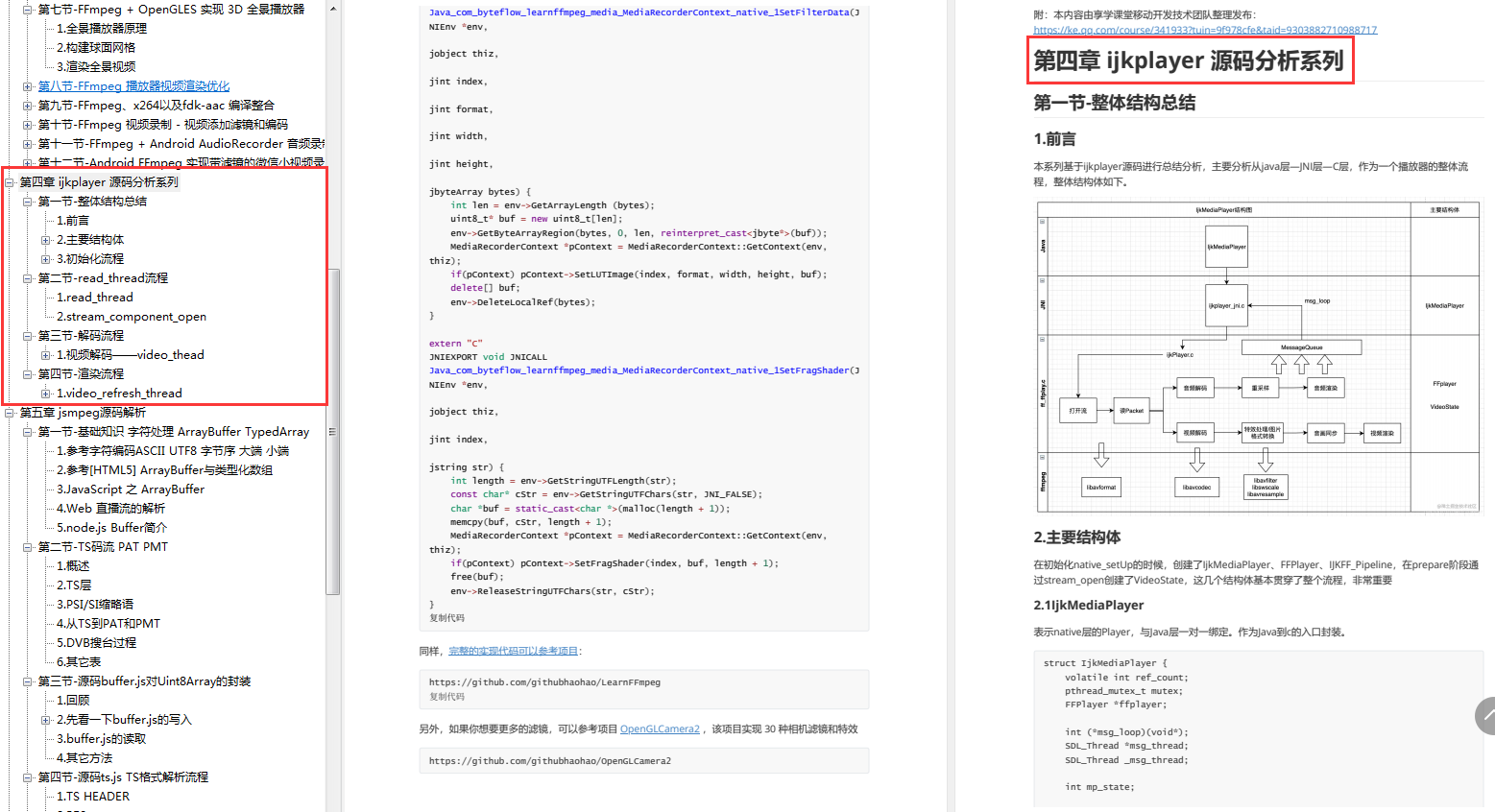The image size is (1495, 812).
Task: Select the 3.PSI/SI缩略语 outline entry
Action: click(95, 605)
